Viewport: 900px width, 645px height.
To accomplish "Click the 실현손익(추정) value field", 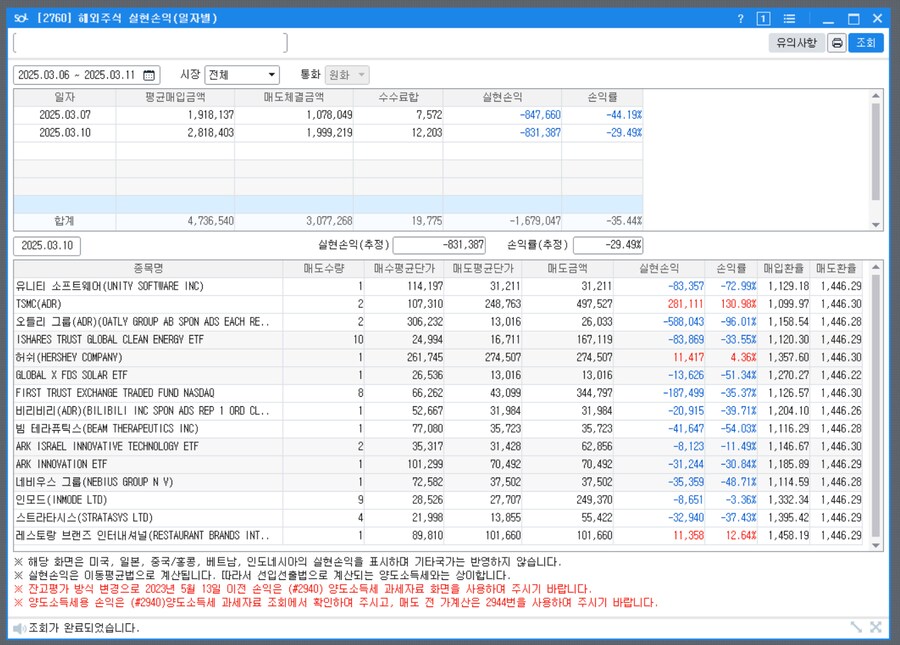I will (439, 245).
